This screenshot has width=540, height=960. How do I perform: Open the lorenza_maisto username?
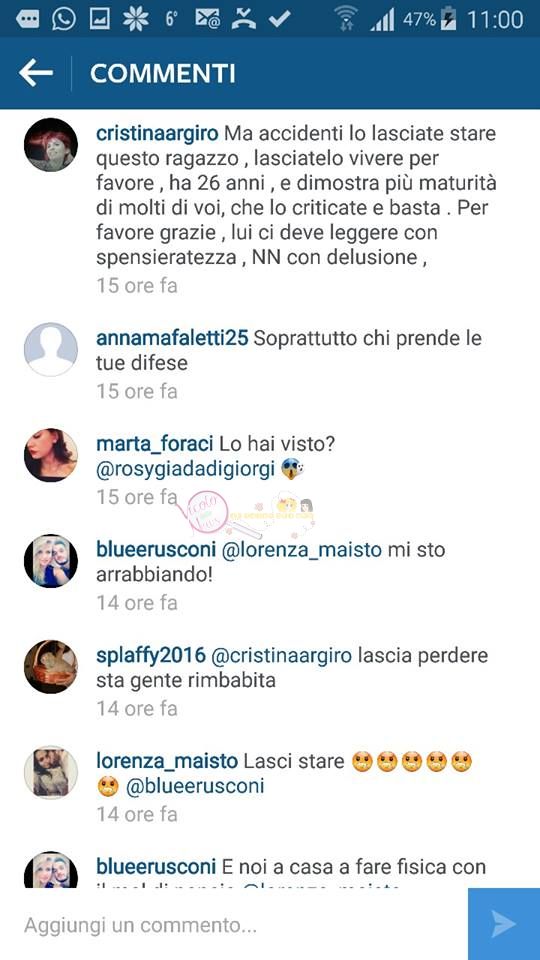[x=167, y=762]
